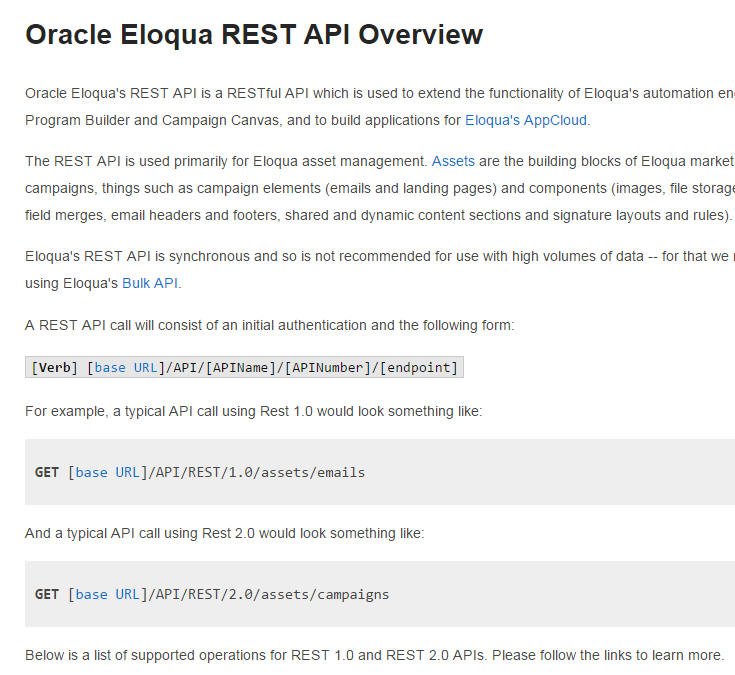Viewport: 735px width, 675px height.
Task: Open the Bulk API link
Action: coord(150,283)
